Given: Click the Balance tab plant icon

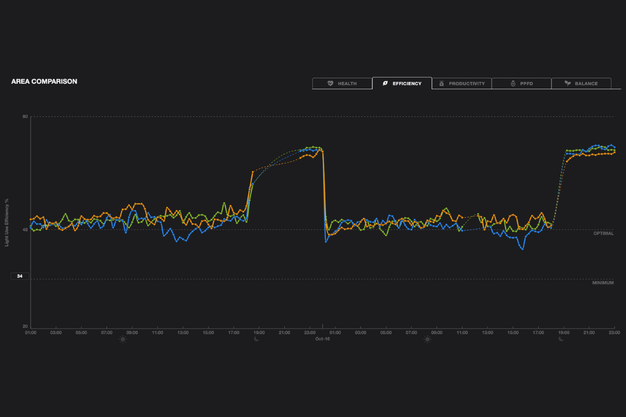Looking at the screenshot, I should (x=567, y=84).
